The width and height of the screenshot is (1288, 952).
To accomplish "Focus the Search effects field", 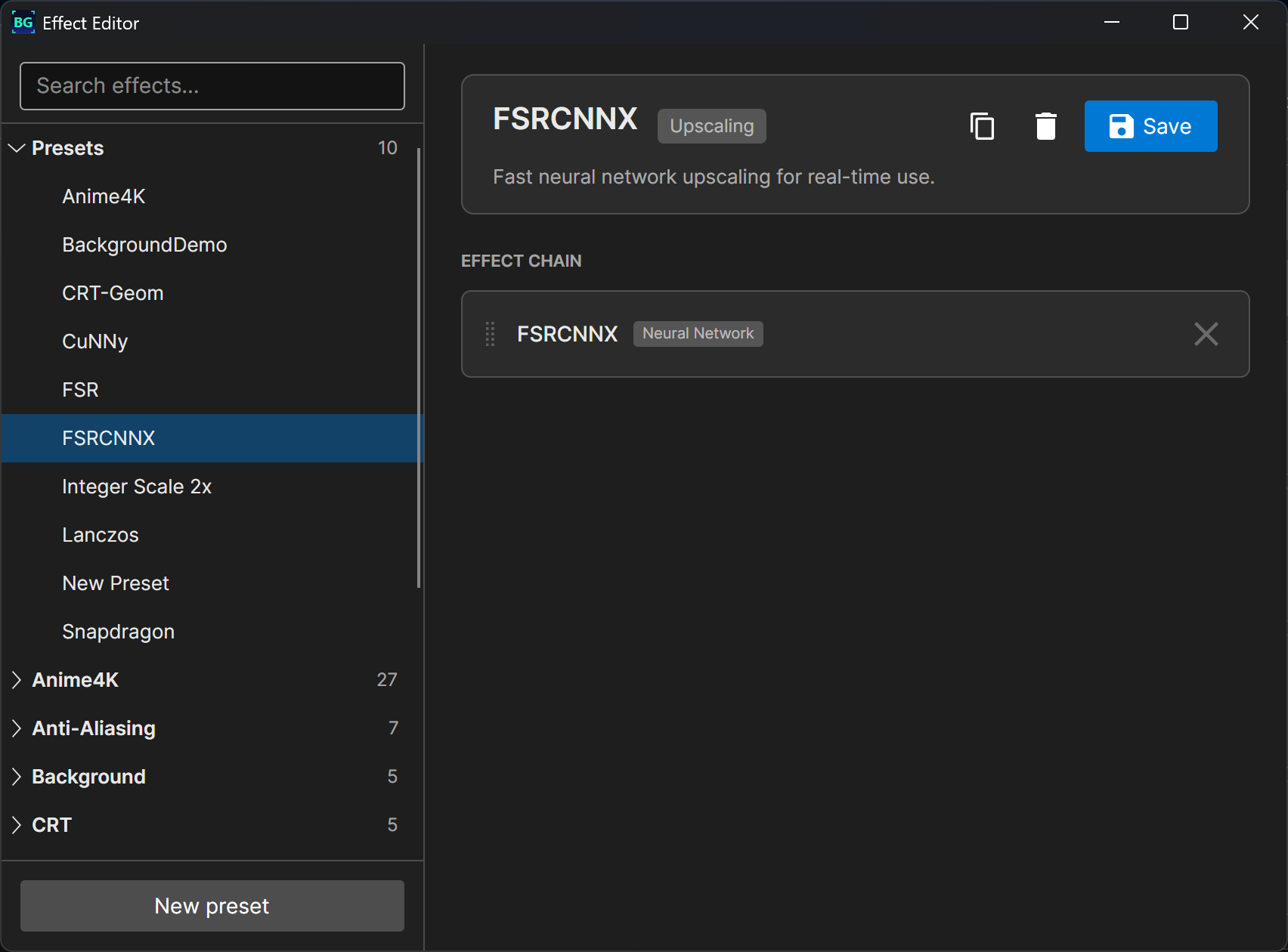I will point(212,86).
